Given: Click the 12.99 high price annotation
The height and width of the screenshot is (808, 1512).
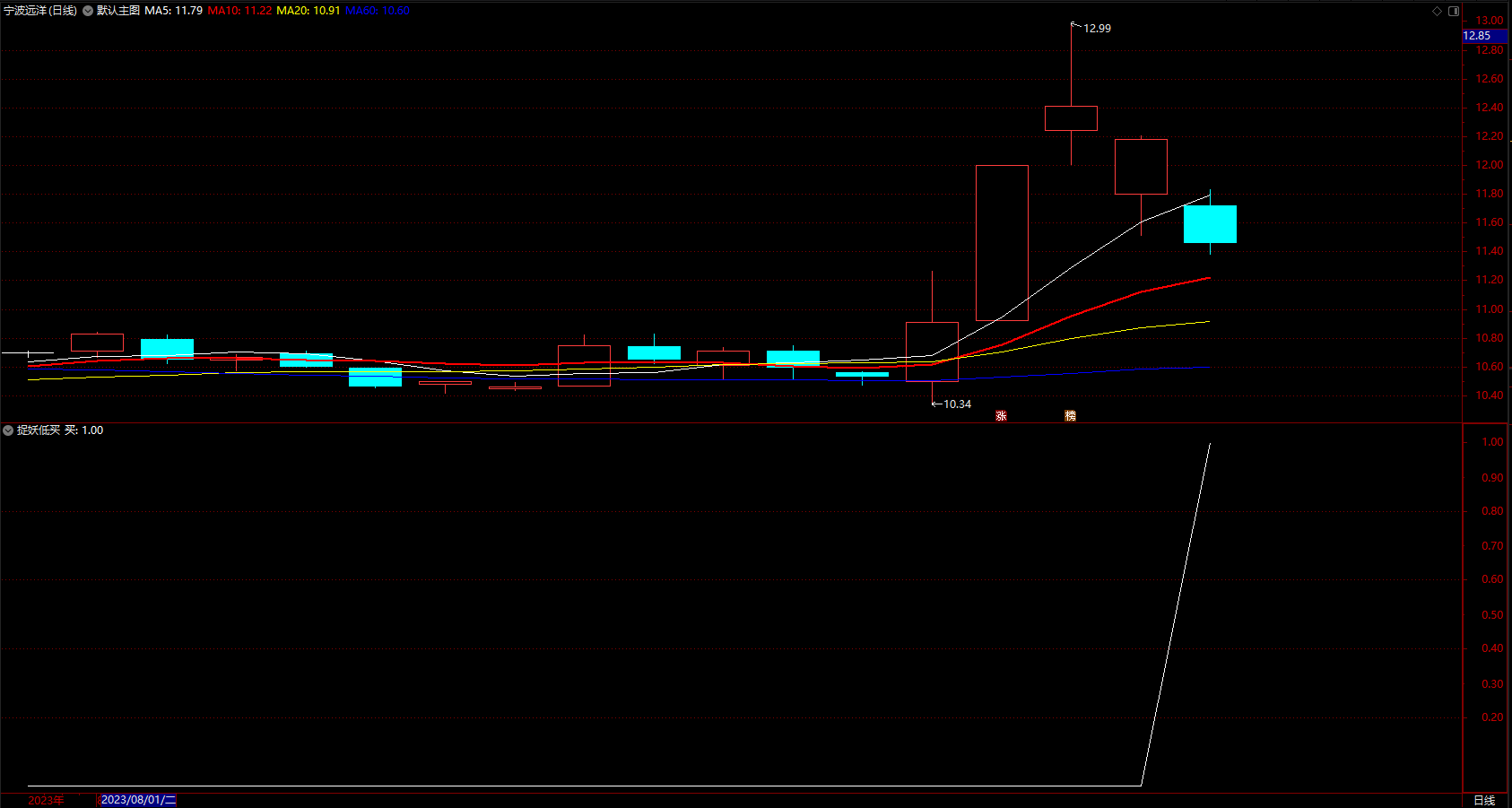Looking at the screenshot, I should 1097,29.
